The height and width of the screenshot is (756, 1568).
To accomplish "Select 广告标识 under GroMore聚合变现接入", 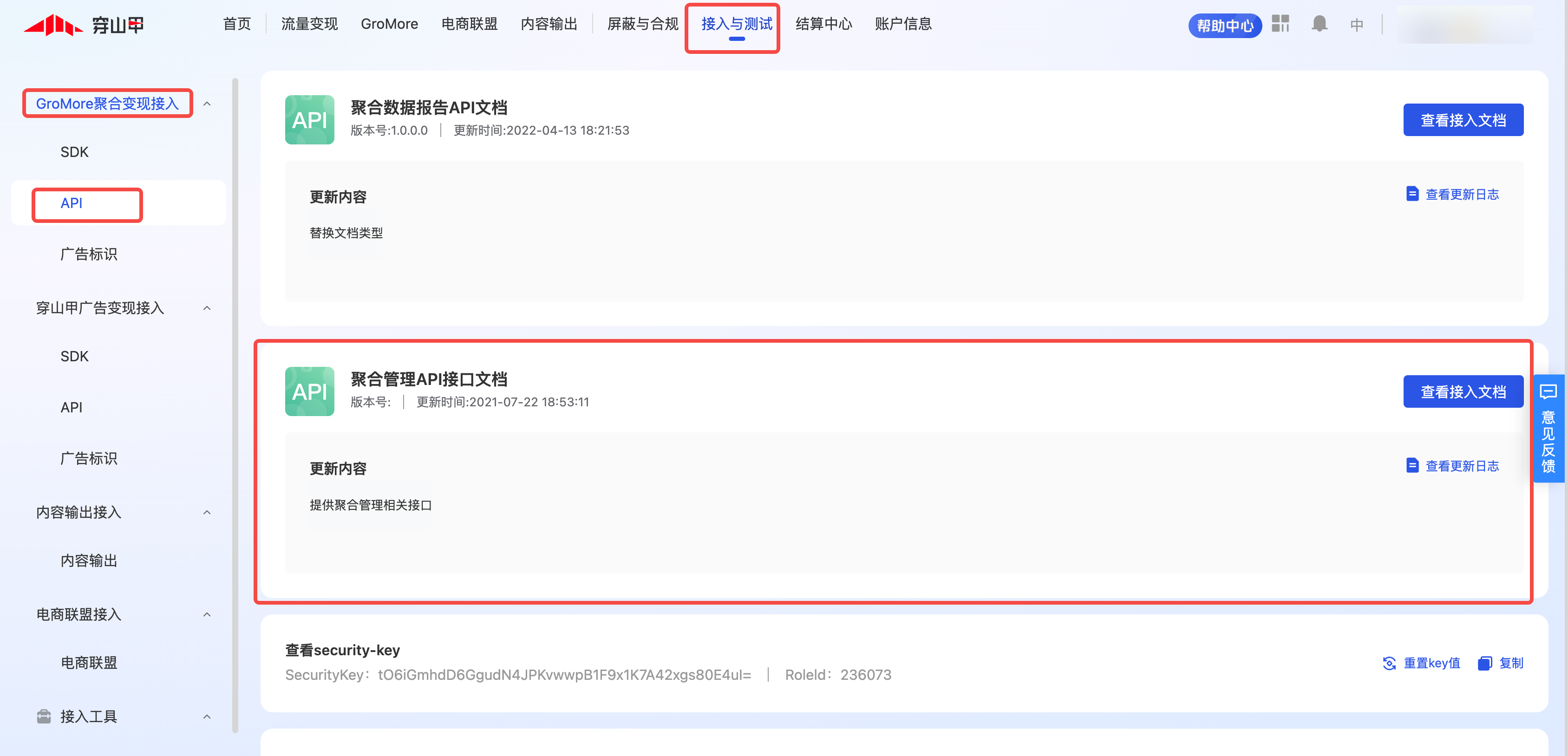I will pos(89,254).
